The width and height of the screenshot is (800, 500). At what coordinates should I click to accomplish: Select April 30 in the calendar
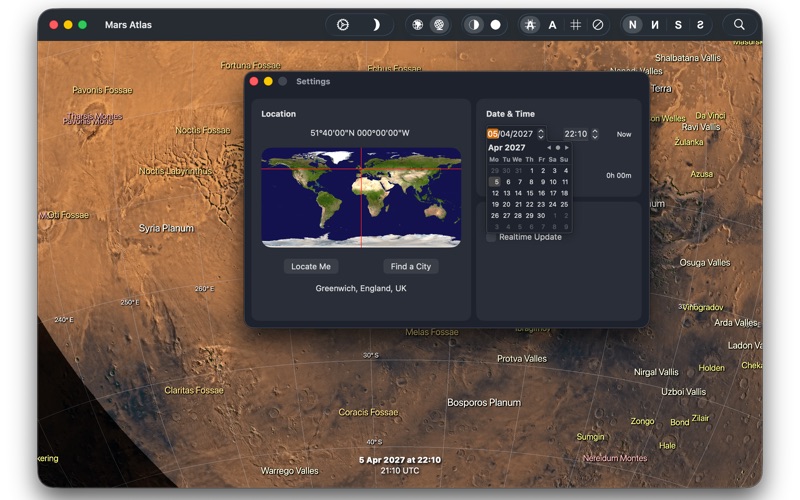click(x=541, y=215)
